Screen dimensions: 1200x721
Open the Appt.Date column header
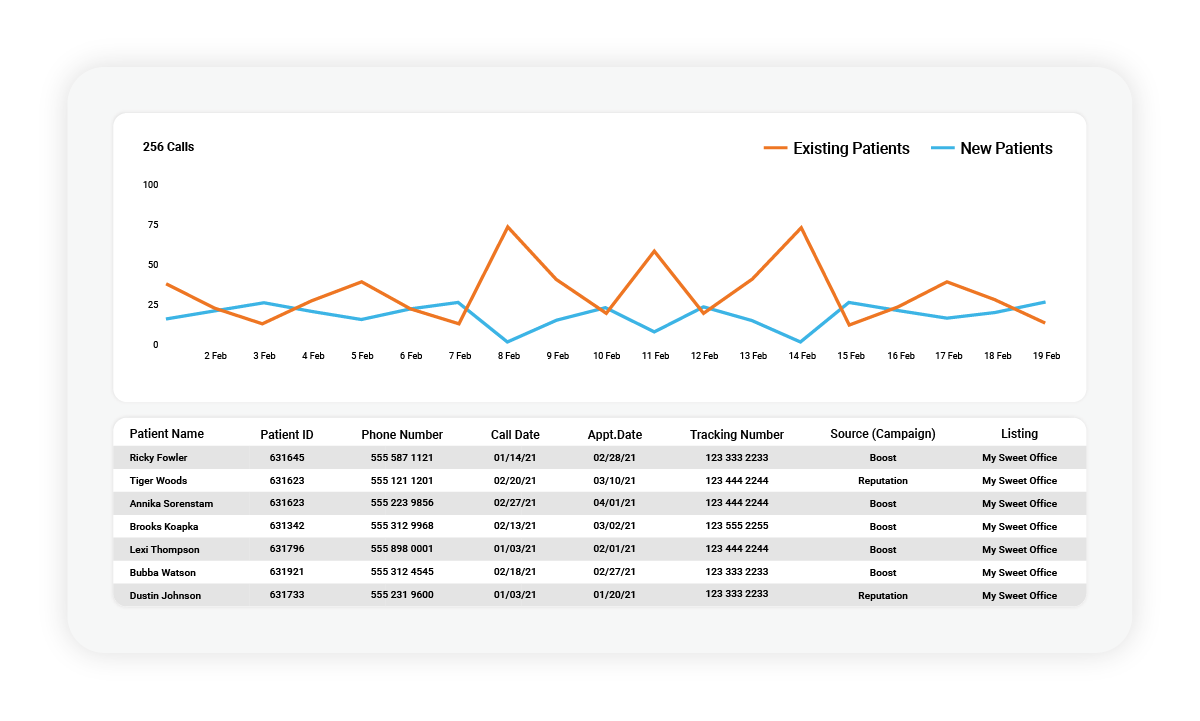point(615,434)
